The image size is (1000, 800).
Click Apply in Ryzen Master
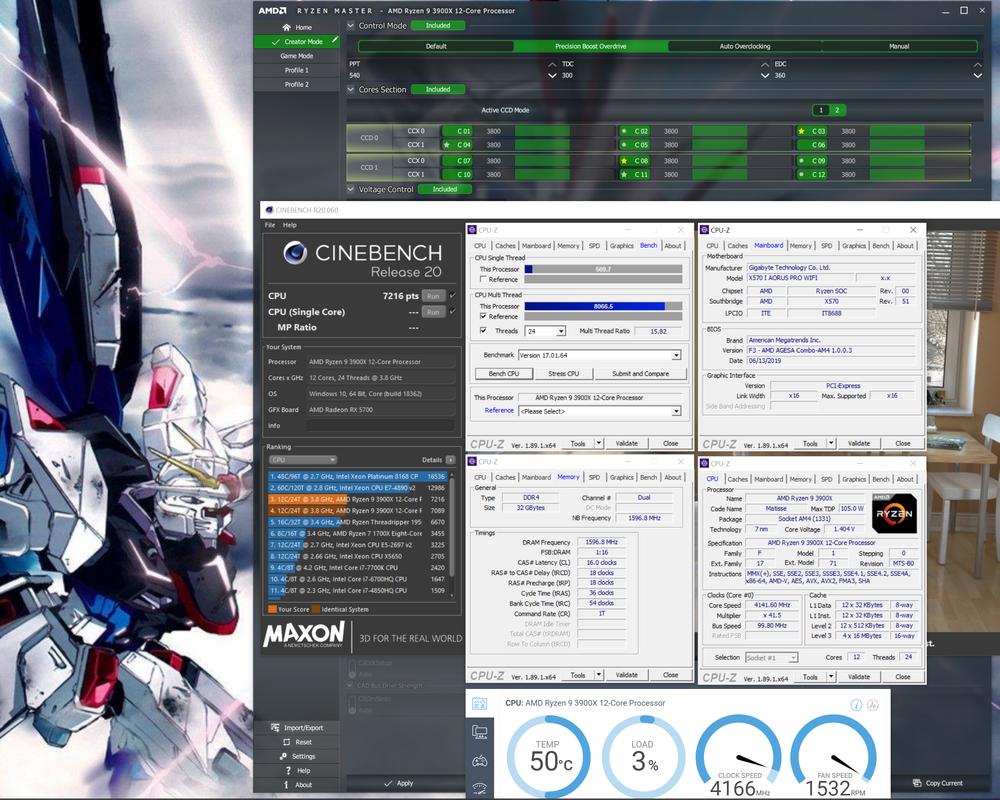pos(399,783)
